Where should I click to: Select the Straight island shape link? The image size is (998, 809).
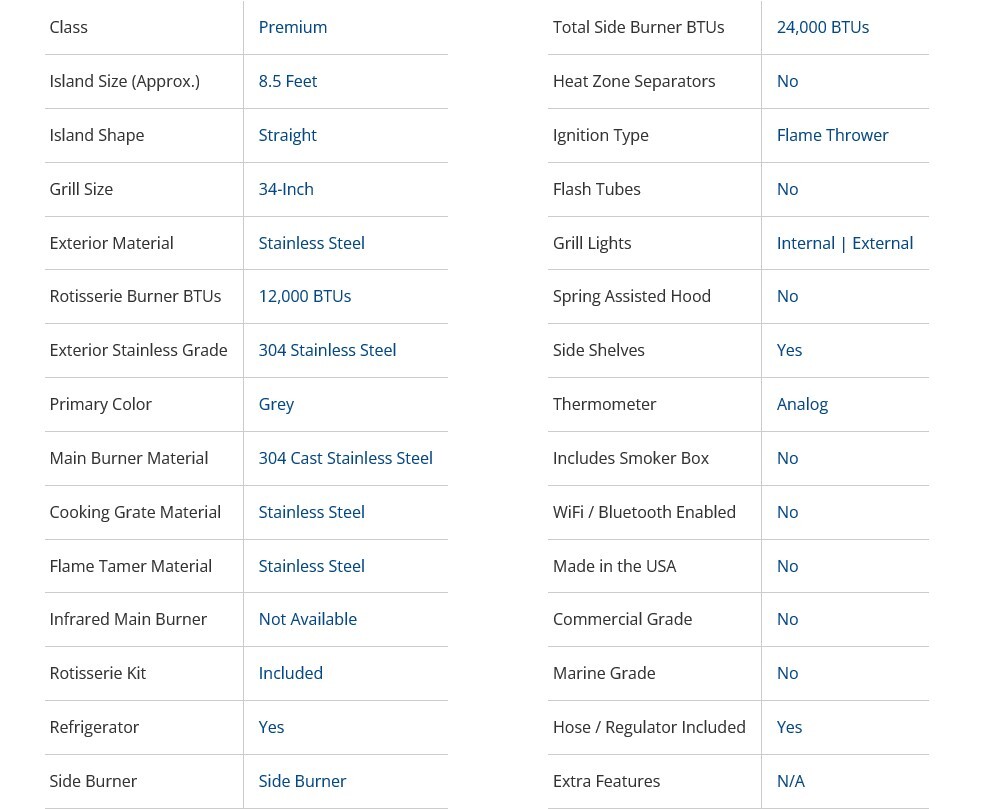[287, 135]
